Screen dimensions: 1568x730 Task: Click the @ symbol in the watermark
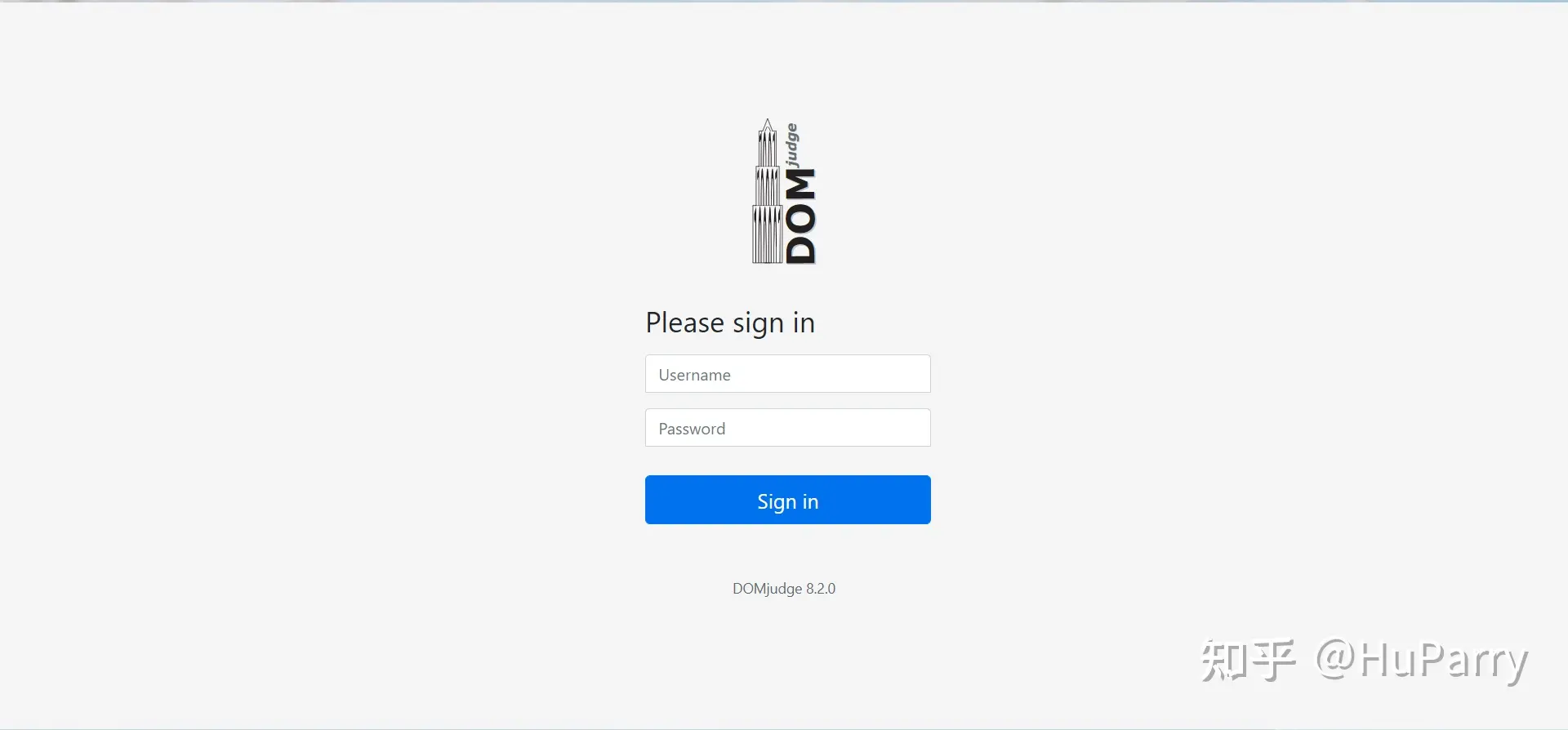pos(1336,659)
